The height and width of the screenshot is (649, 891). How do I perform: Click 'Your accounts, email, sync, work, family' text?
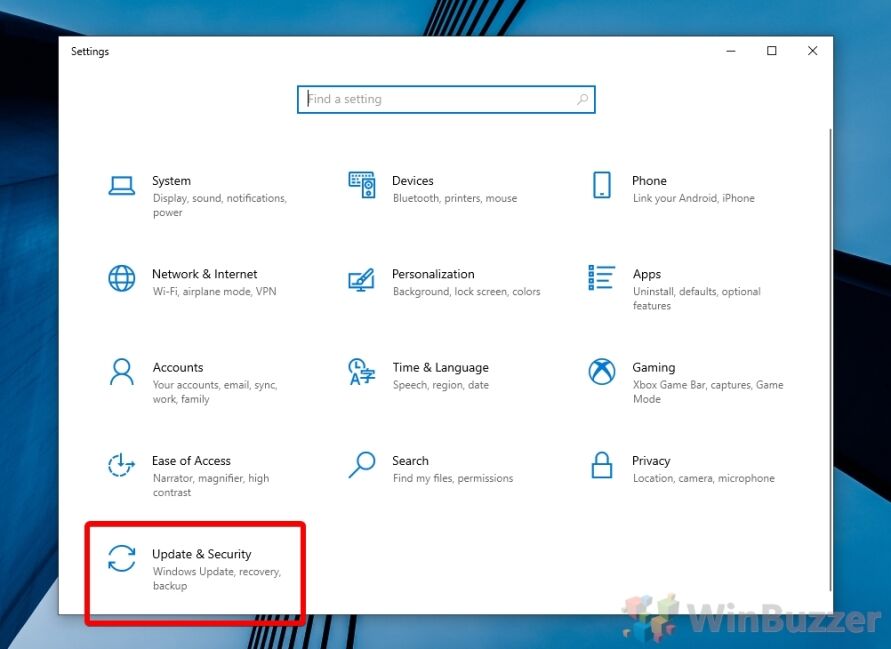215,392
